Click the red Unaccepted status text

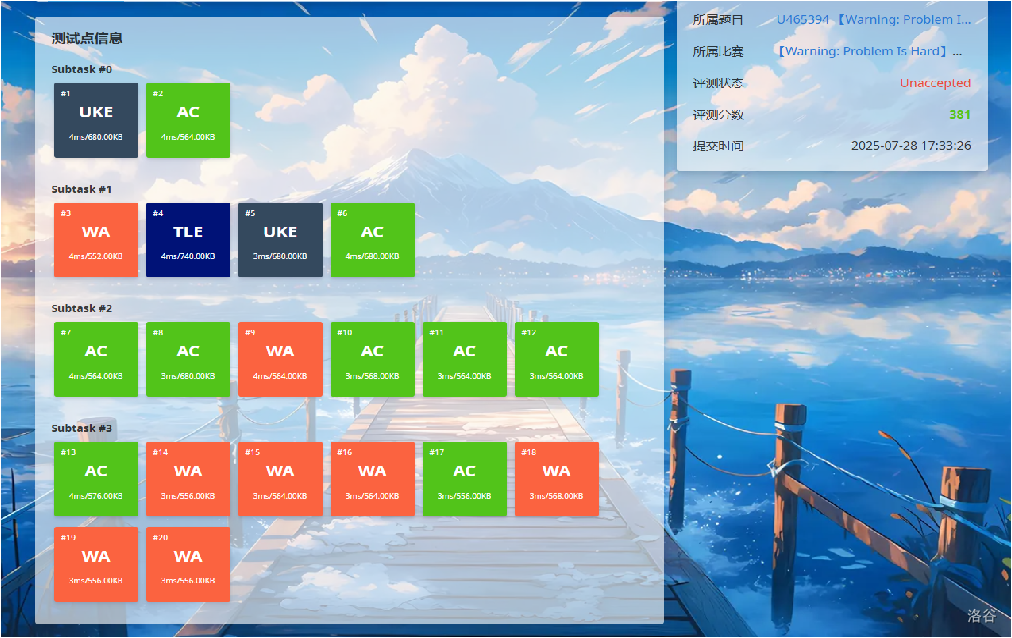click(934, 83)
